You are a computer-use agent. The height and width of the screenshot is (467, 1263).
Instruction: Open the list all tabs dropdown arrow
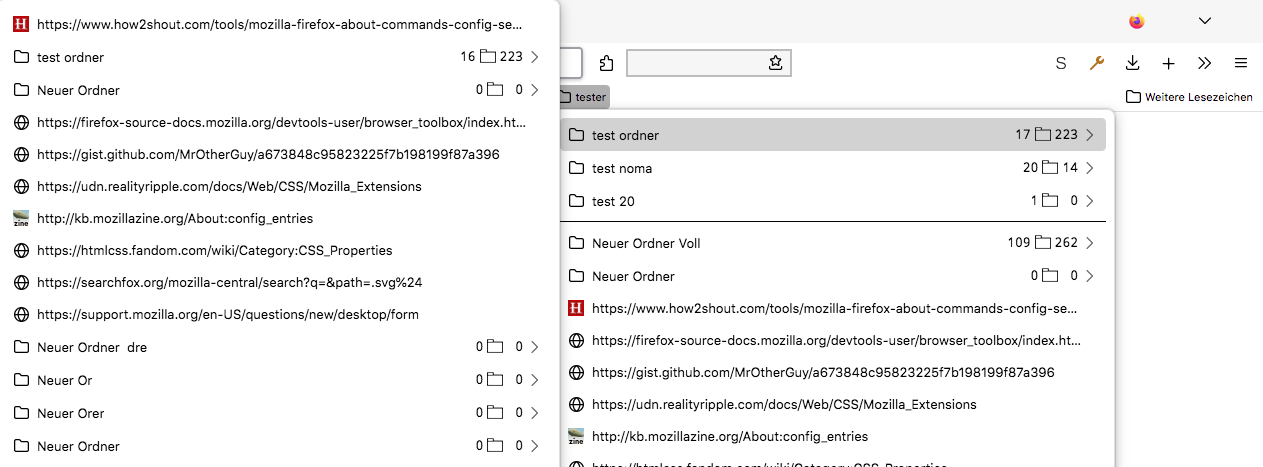1205,21
